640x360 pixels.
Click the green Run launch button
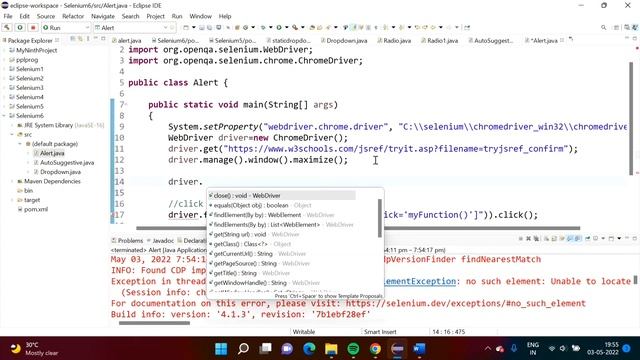[20, 28]
